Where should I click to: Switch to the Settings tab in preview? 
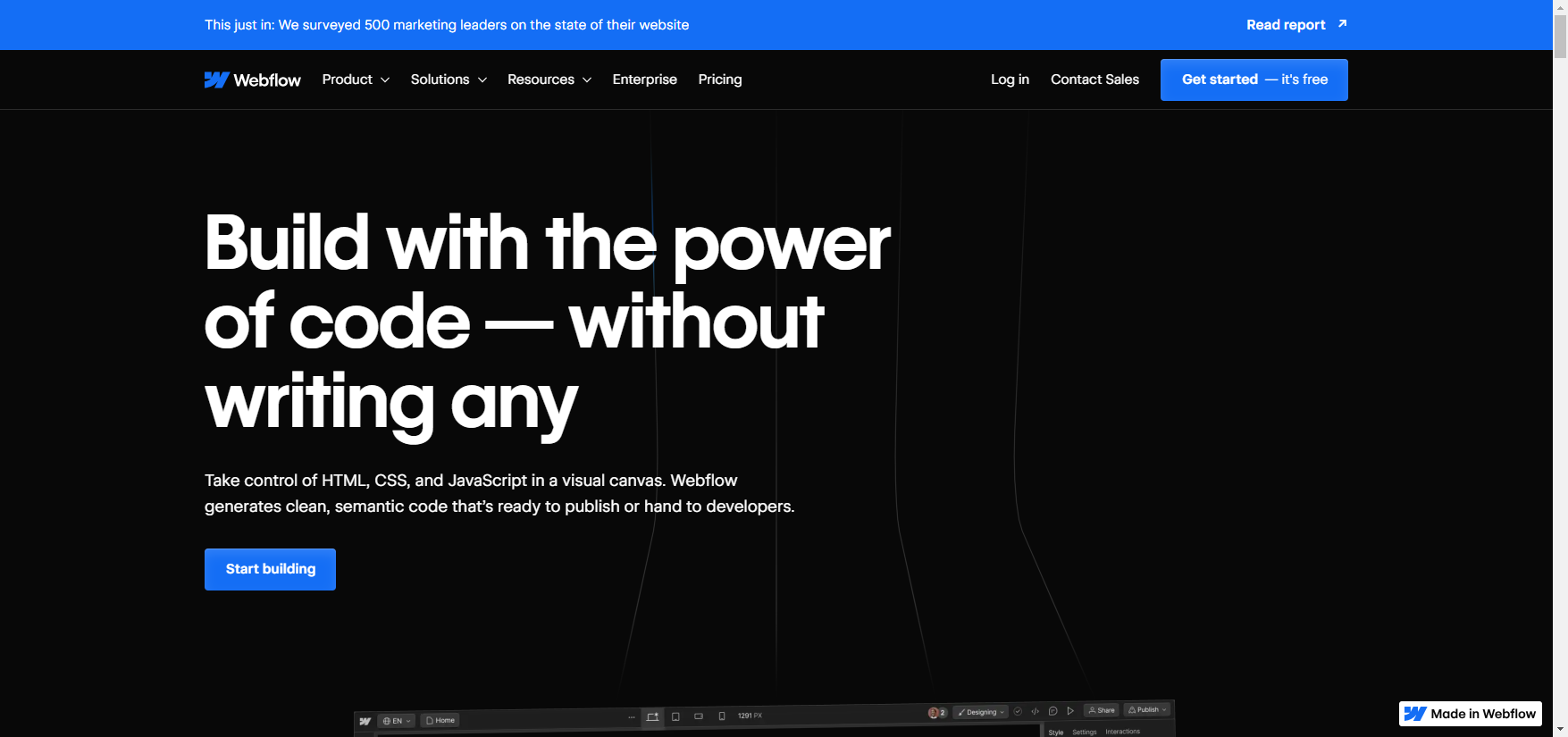[x=1085, y=733]
